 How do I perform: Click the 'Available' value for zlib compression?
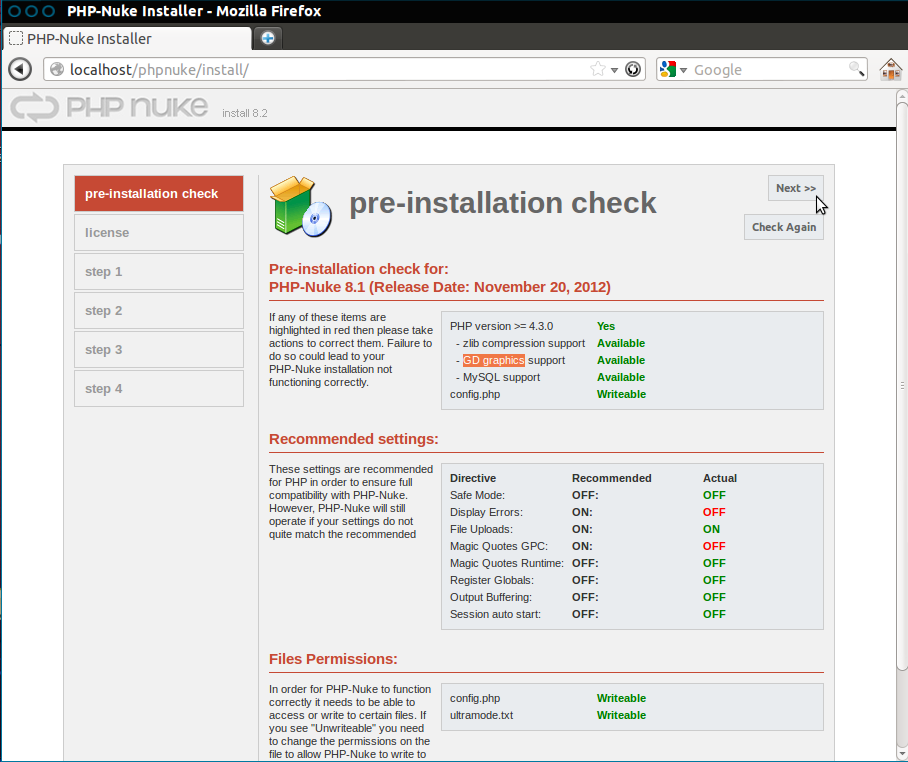coord(621,343)
